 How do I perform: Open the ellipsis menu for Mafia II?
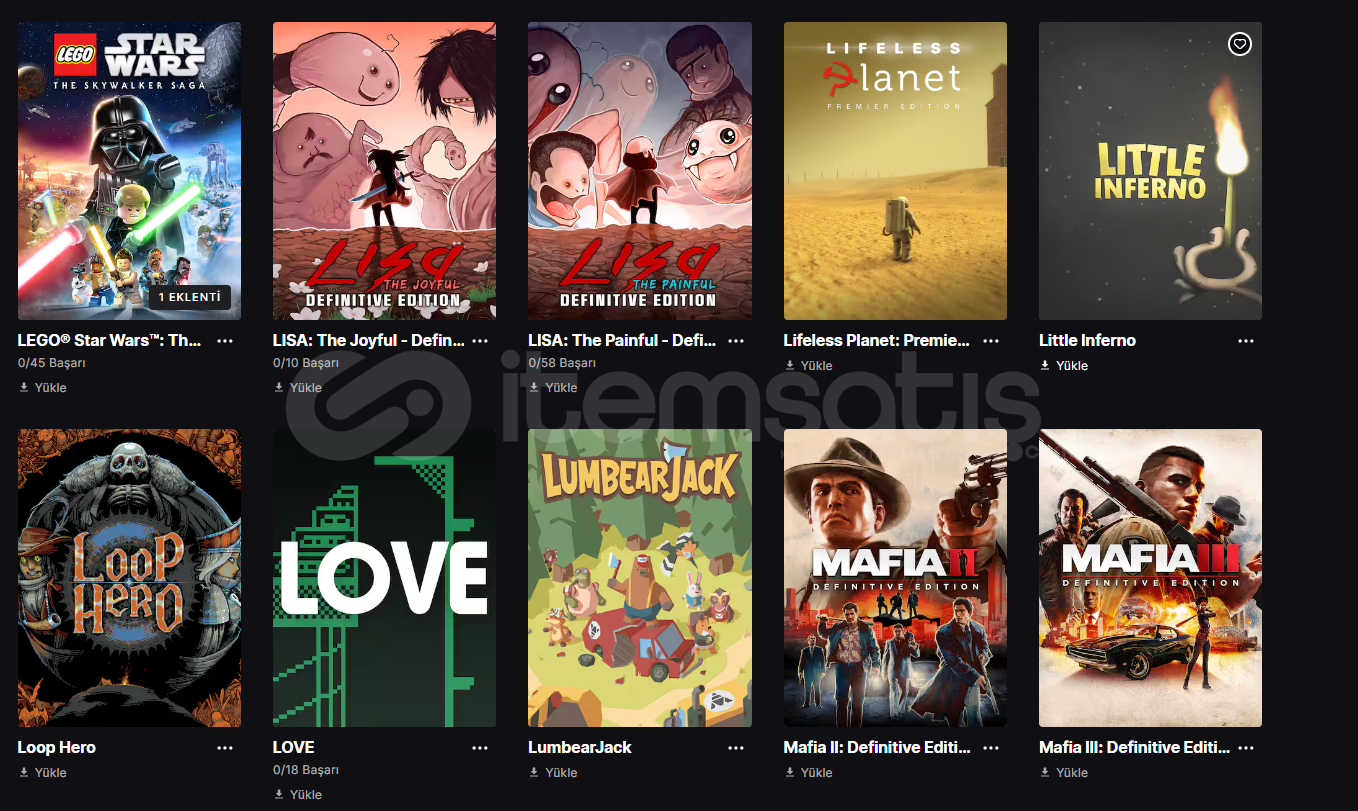(991, 748)
